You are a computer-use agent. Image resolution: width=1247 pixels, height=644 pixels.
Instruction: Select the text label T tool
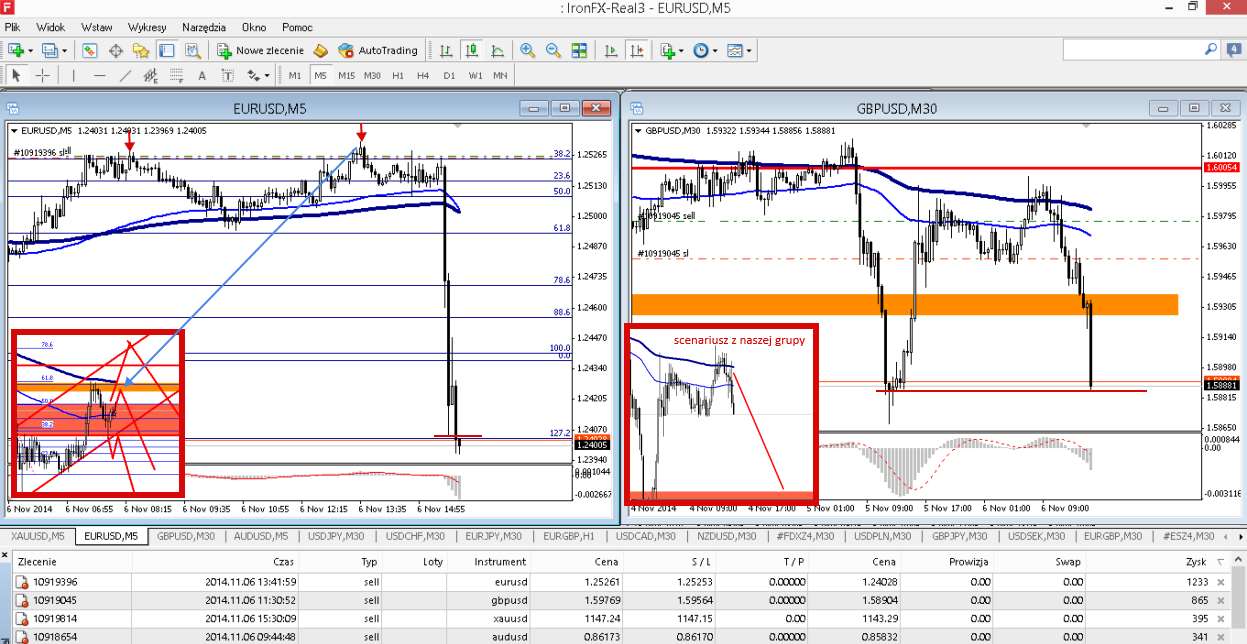pos(227,75)
